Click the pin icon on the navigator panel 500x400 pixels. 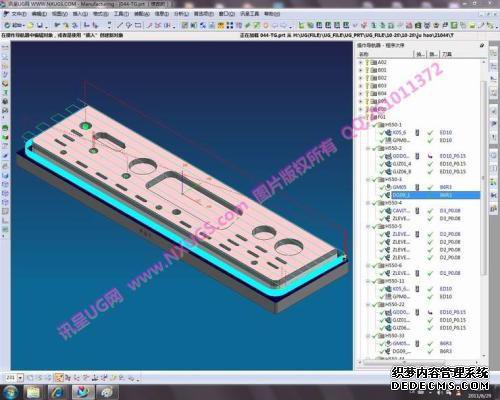point(482,45)
